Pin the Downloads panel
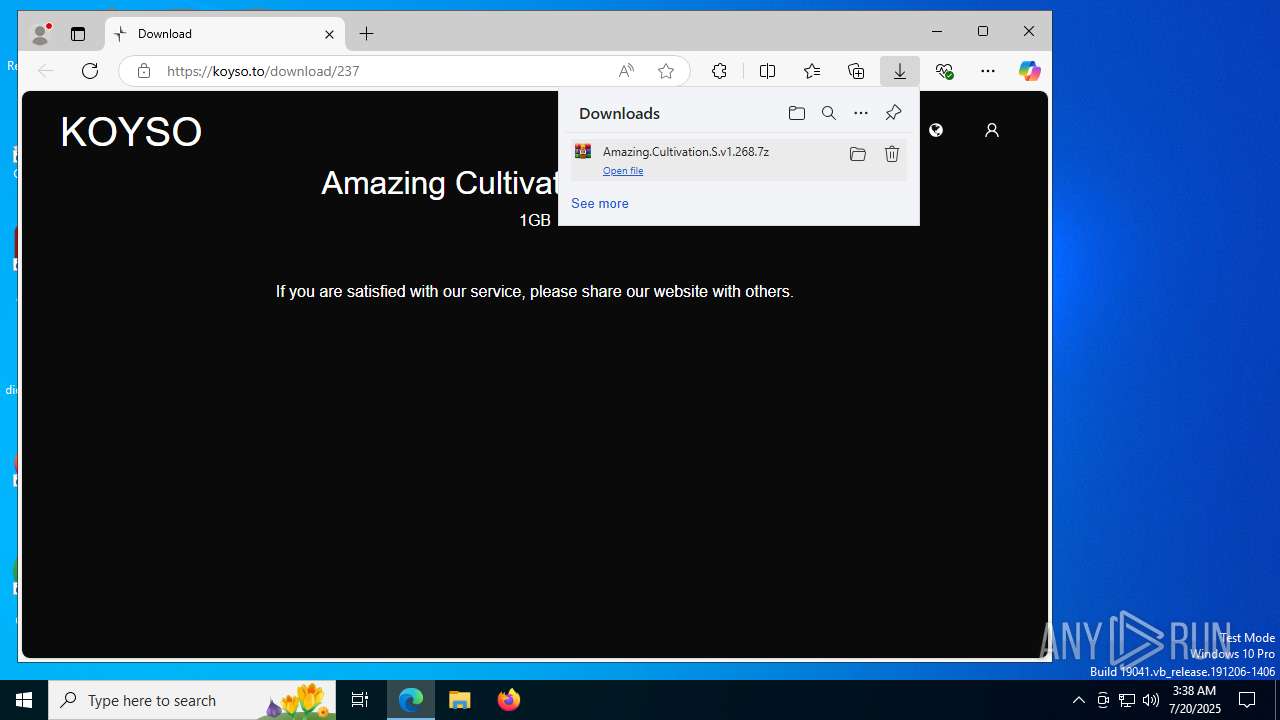This screenshot has width=1280, height=720. (893, 113)
